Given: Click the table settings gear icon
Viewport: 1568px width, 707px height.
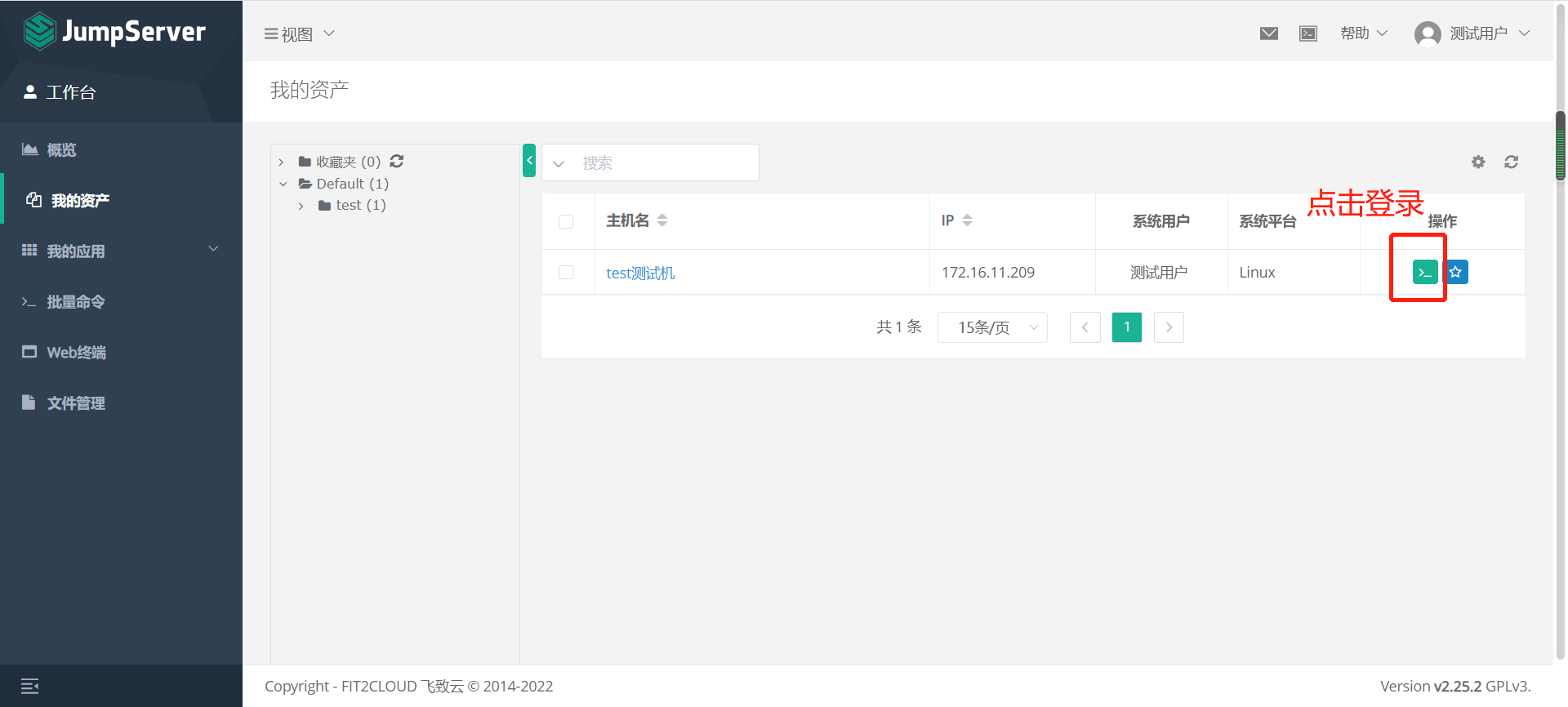Looking at the screenshot, I should pos(1478,162).
